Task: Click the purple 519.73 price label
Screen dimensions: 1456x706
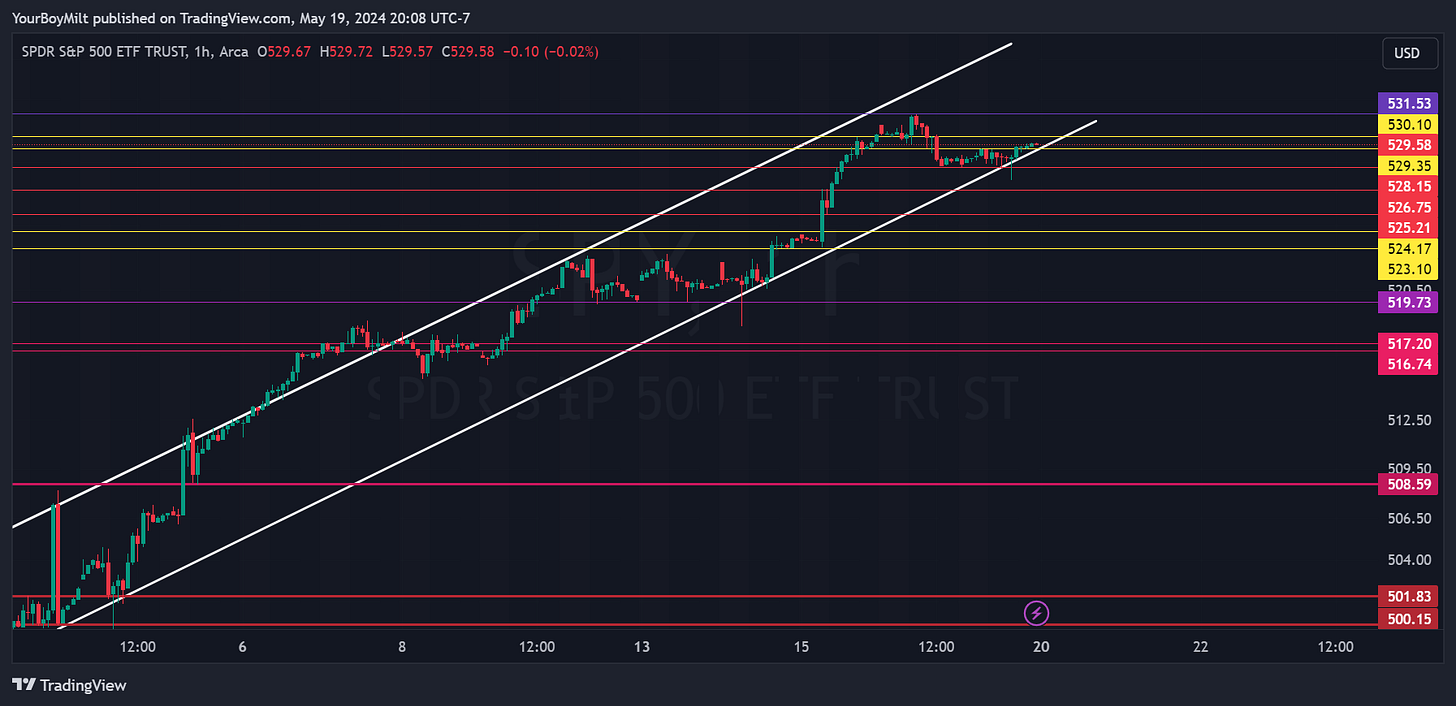Action: point(1408,301)
